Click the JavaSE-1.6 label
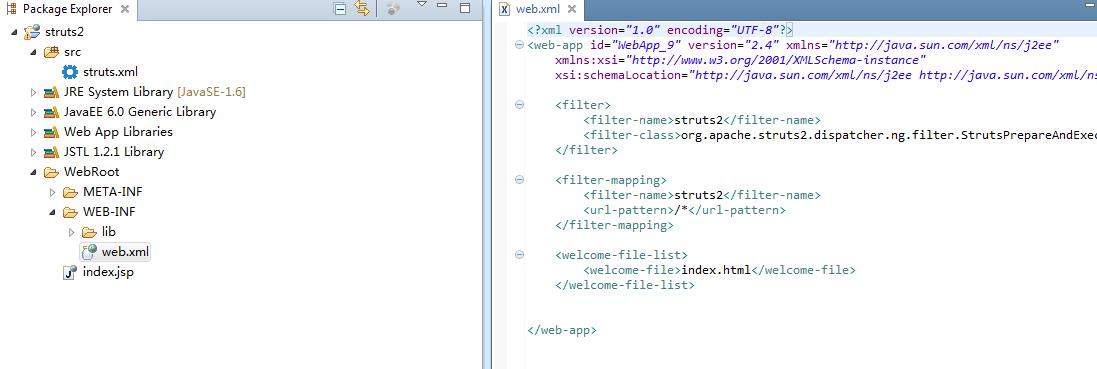This screenshot has height=369, width=1097. point(211,92)
